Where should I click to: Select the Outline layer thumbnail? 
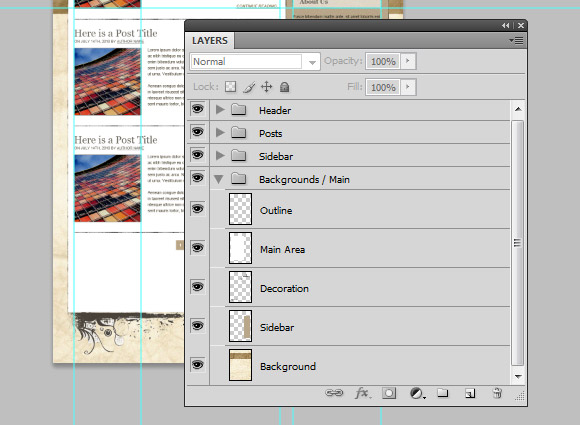240,209
